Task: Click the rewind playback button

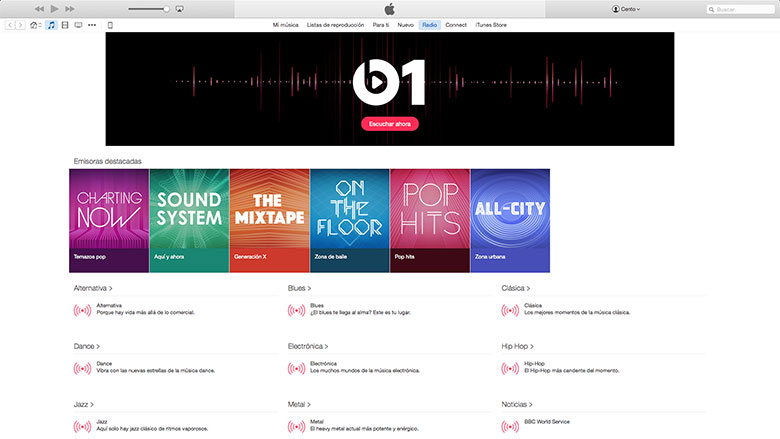Action: tap(39, 9)
